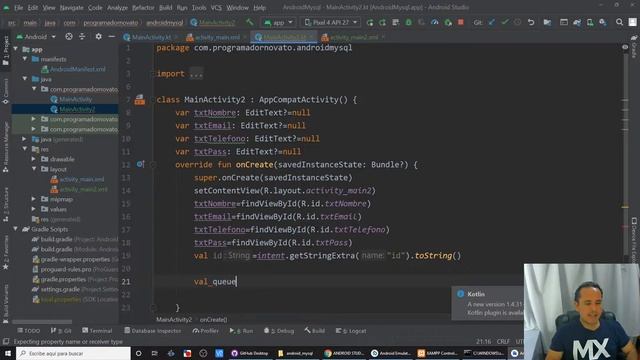640x360 pixels.
Task: Open the Android project view dropdown
Action: 36,37
